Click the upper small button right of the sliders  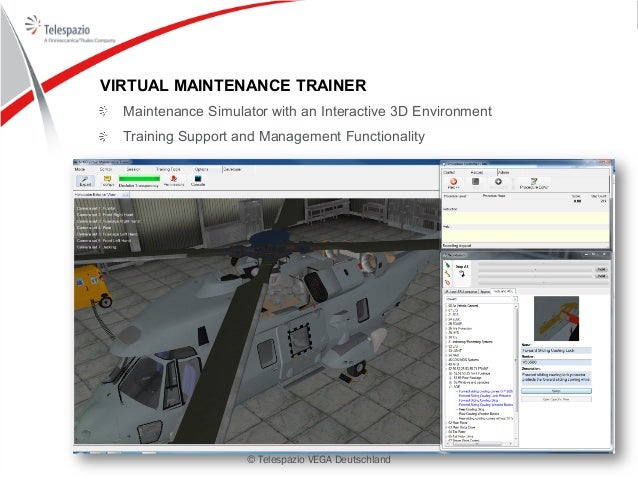point(601,269)
